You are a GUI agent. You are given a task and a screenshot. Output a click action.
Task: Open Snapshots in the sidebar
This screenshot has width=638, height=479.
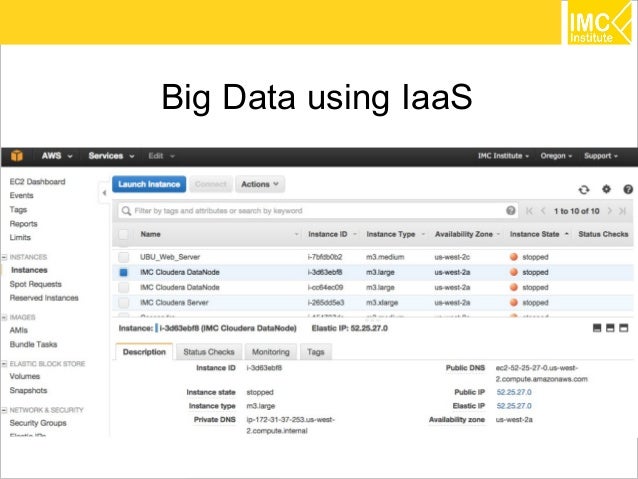pyautogui.click(x=28, y=390)
